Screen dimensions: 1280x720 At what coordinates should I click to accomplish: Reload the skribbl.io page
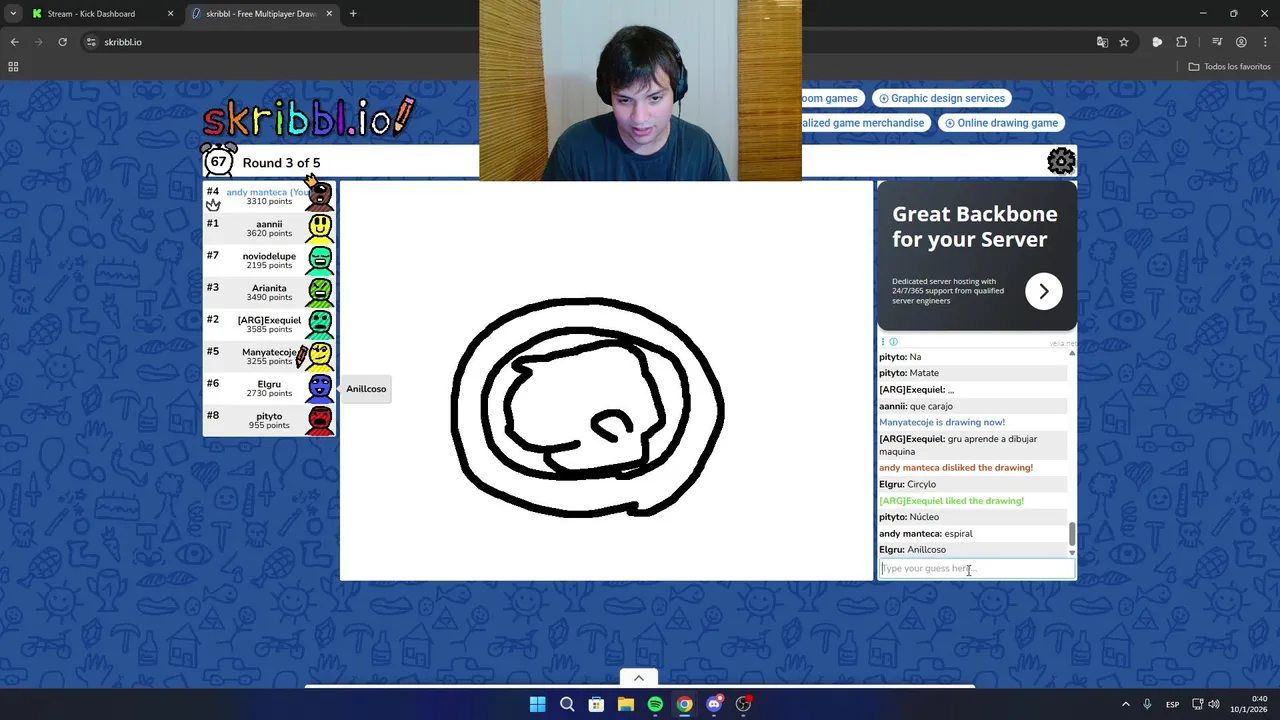click(62, 42)
